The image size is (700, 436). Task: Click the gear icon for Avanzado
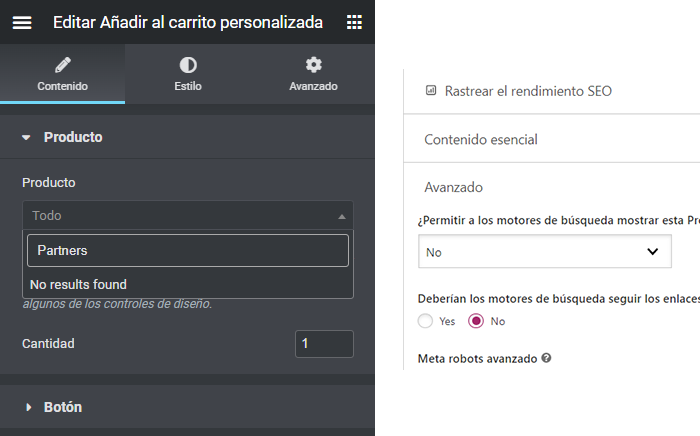[313, 65]
